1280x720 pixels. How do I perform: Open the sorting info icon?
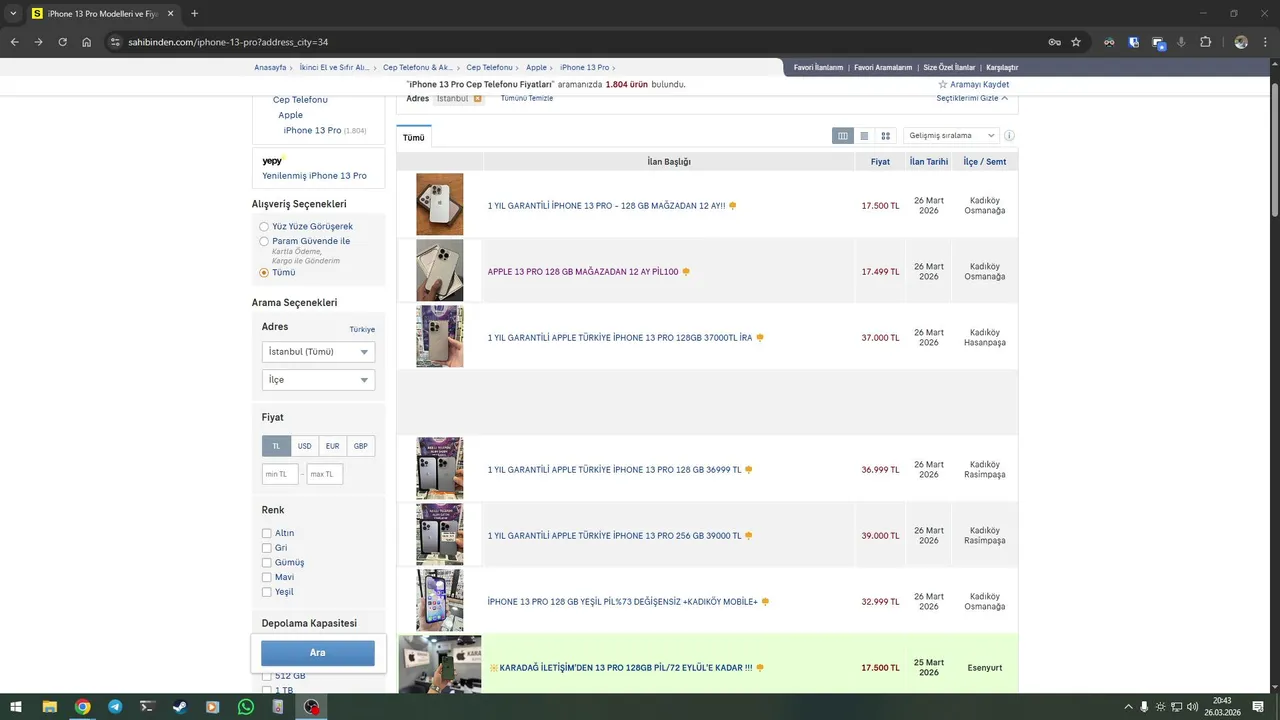[1009, 136]
